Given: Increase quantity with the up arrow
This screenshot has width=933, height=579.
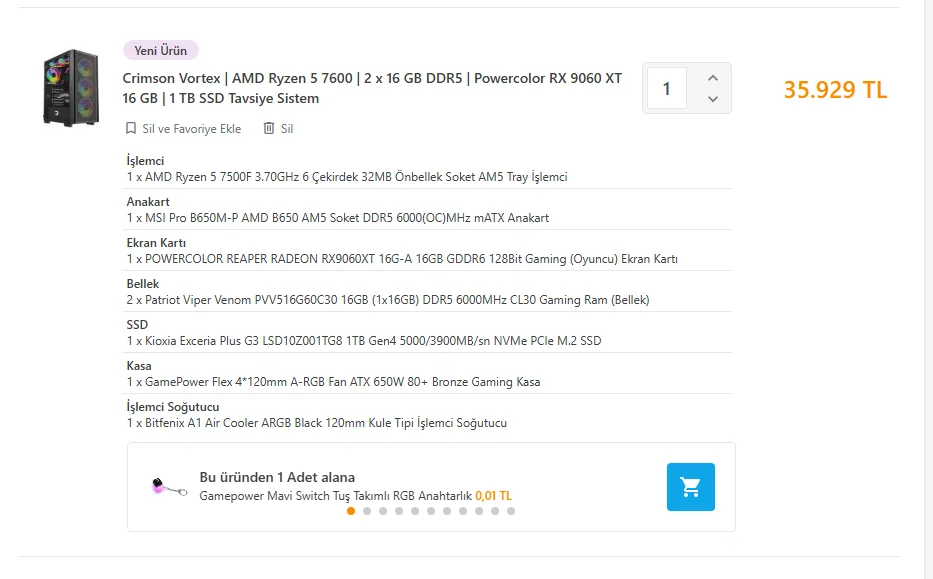Looking at the screenshot, I should pos(713,78).
